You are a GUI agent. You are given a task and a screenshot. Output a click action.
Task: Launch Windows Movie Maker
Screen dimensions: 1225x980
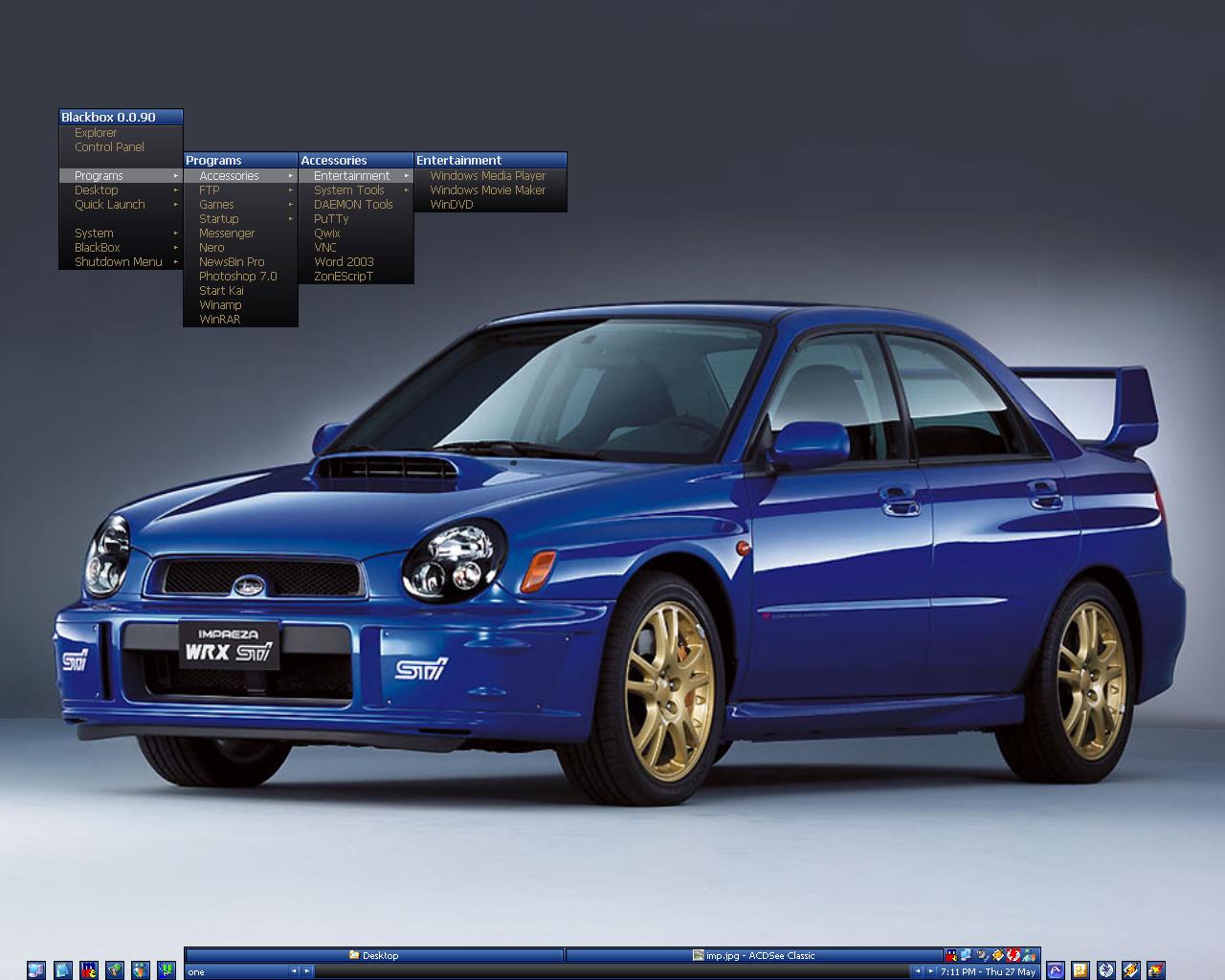point(490,190)
